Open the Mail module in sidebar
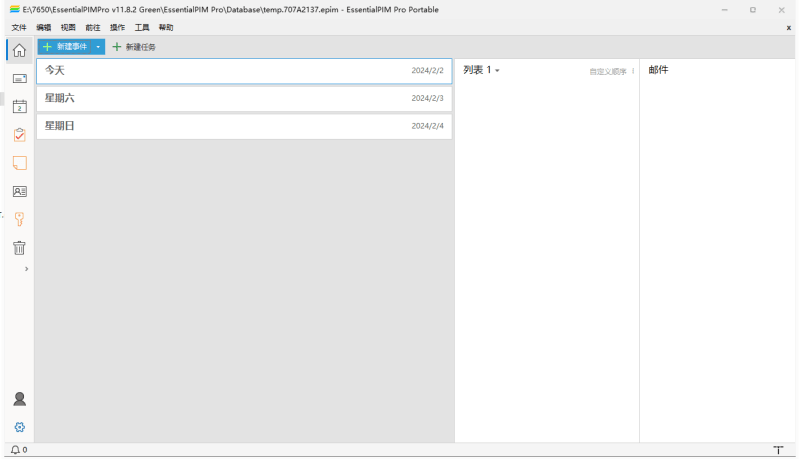The width and height of the screenshot is (800, 461). (x=19, y=78)
